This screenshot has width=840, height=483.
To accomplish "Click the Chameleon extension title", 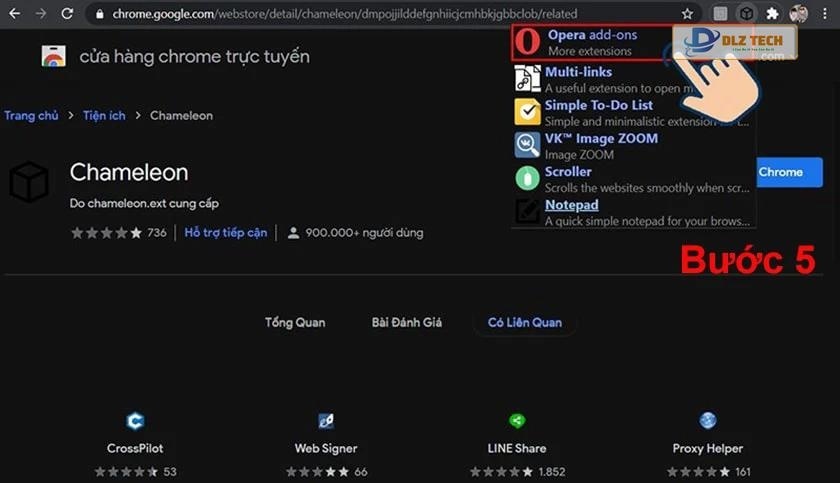I will click(129, 172).
